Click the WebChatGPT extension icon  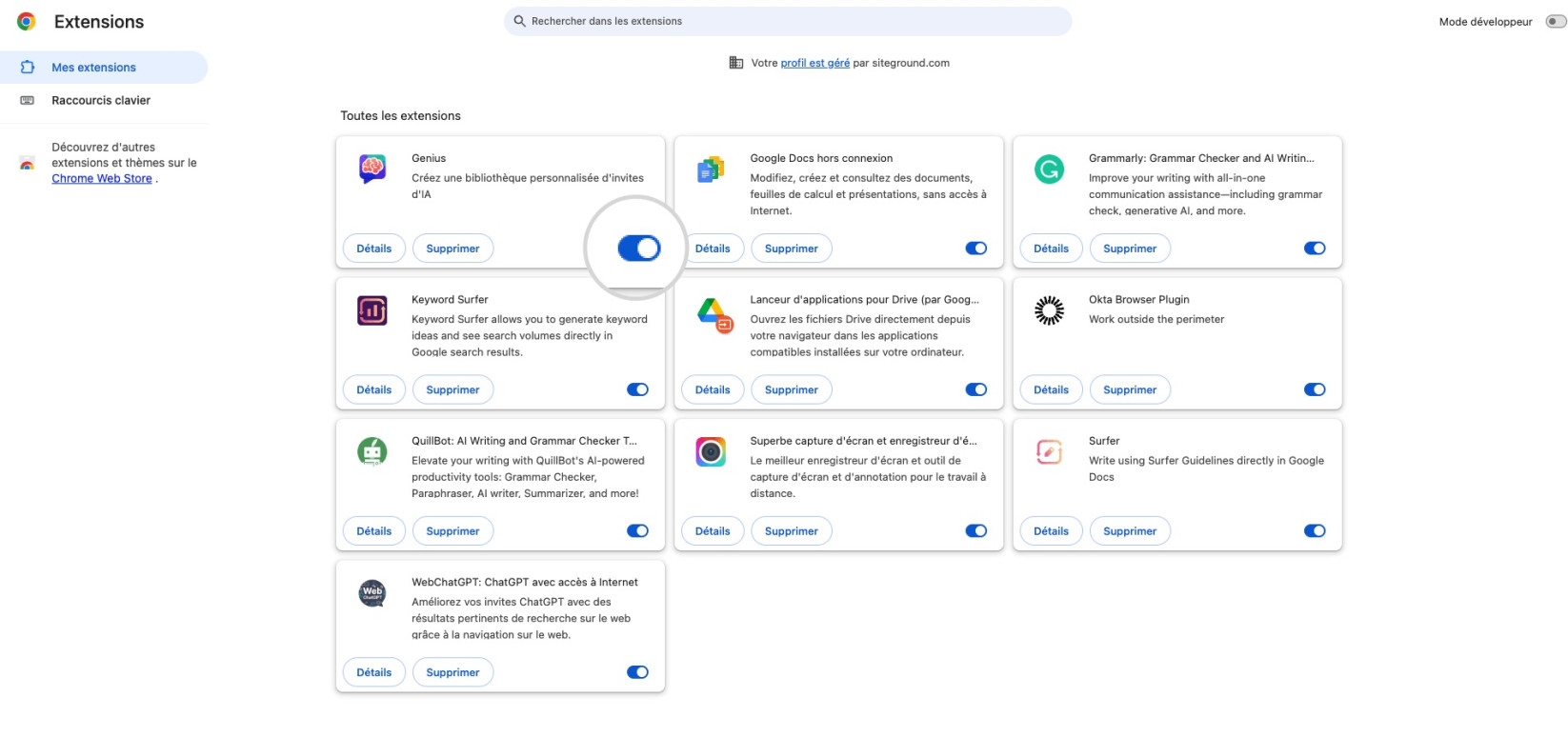[x=372, y=593]
